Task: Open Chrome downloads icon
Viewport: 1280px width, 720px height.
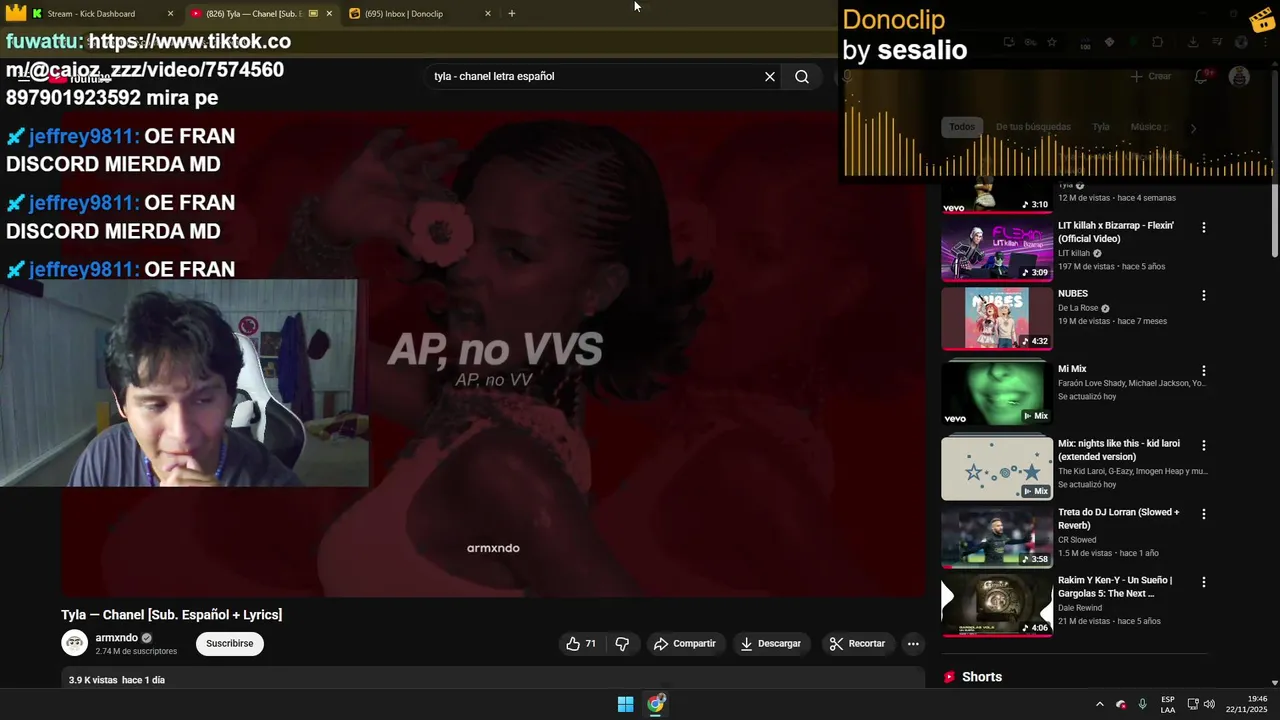Action: [1193, 42]
